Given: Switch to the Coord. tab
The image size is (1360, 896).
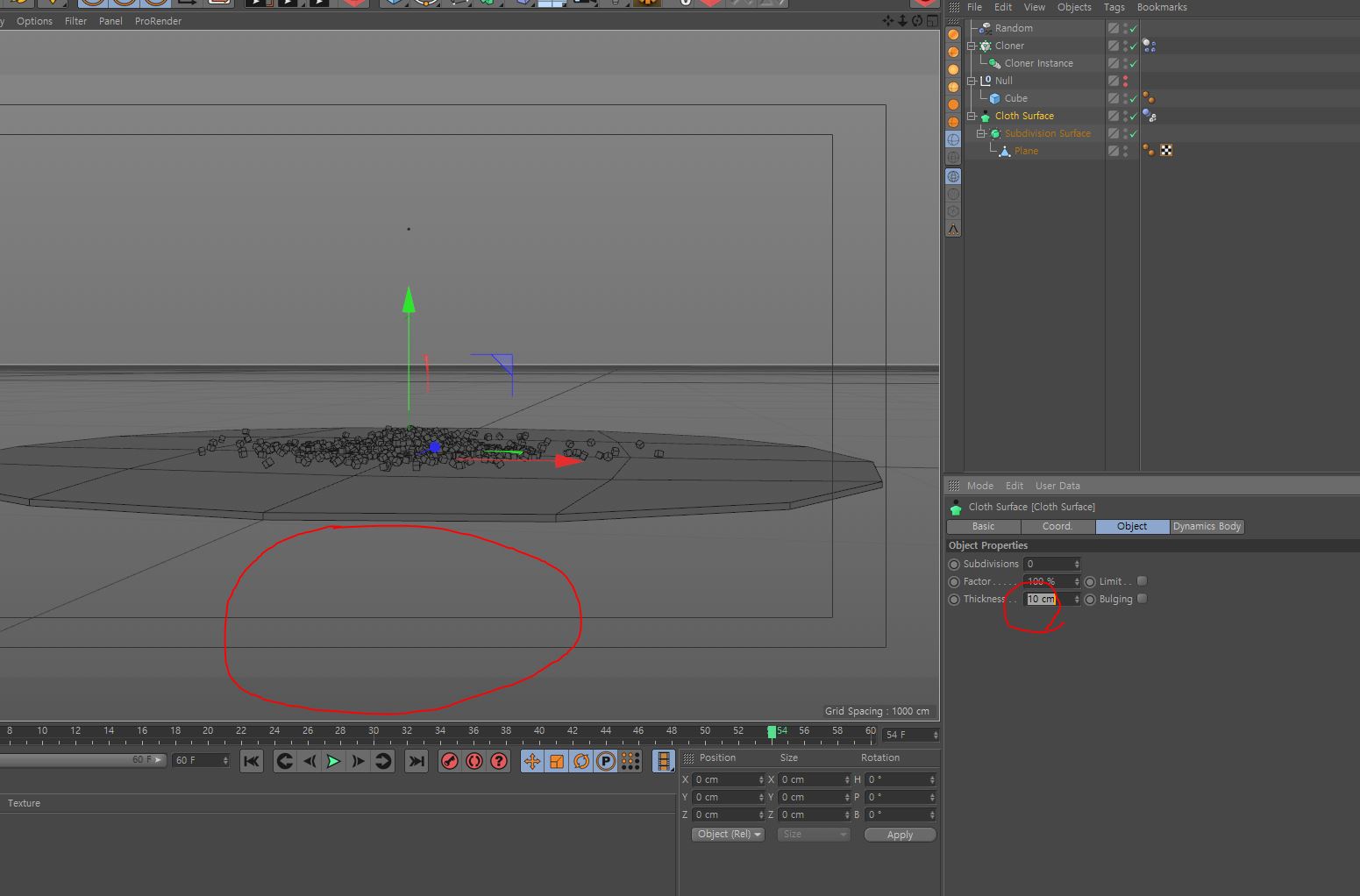Looking at the screenshot, I should (1057, 526).
